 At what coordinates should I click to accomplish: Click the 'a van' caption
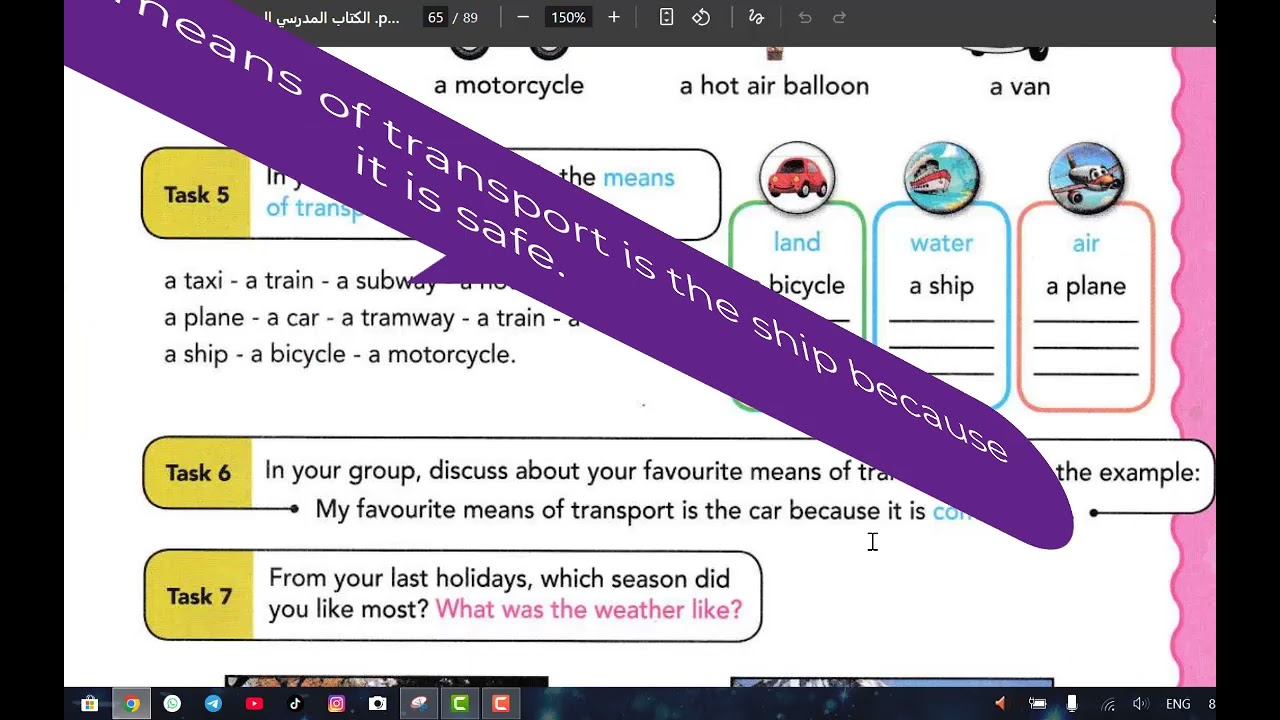pyautogui.click(x=1020, y=87)
